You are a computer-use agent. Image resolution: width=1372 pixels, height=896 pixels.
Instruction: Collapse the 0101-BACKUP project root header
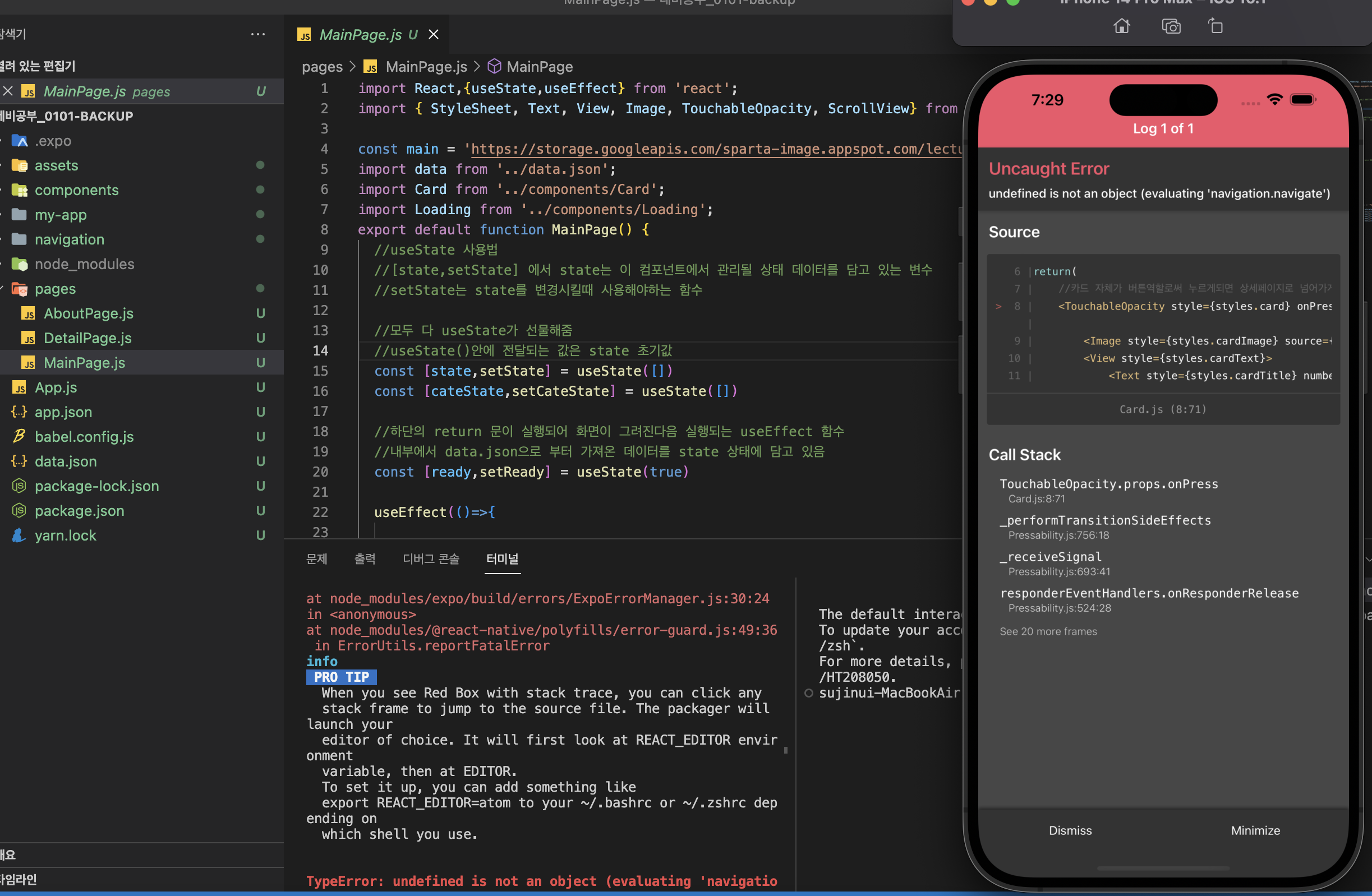click(67, 116)
